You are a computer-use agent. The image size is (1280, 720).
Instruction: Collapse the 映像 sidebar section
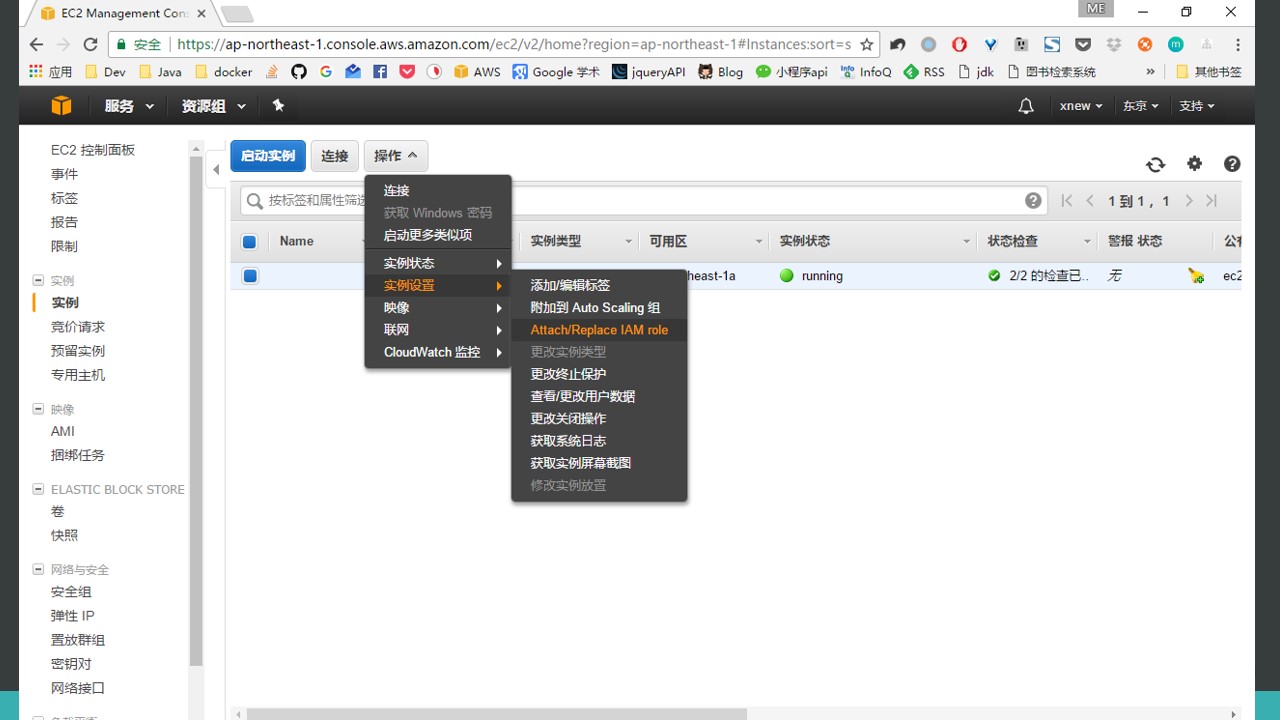tap(38, 409)
